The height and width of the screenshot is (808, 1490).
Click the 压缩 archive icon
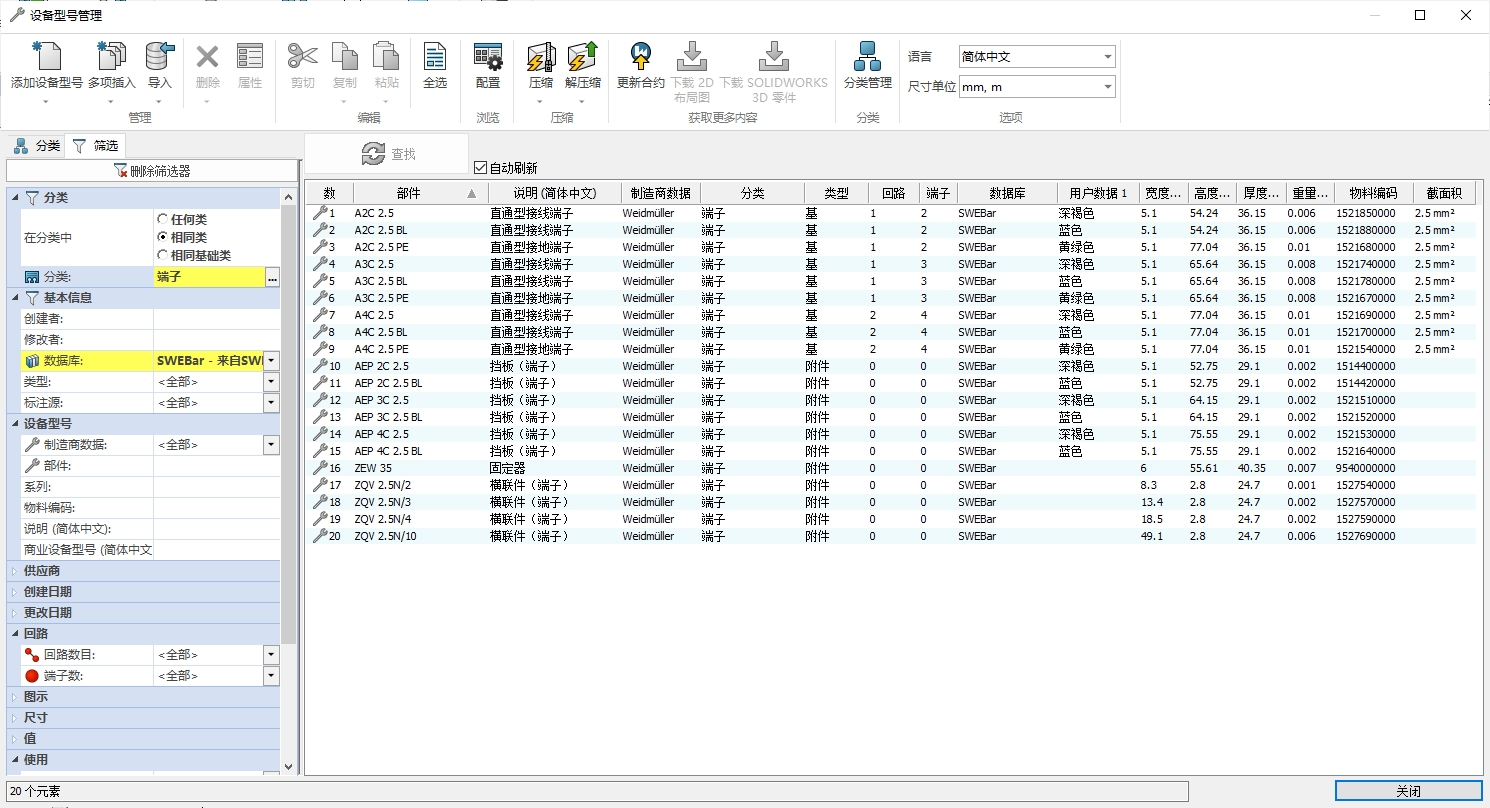(x=540, y=58)
